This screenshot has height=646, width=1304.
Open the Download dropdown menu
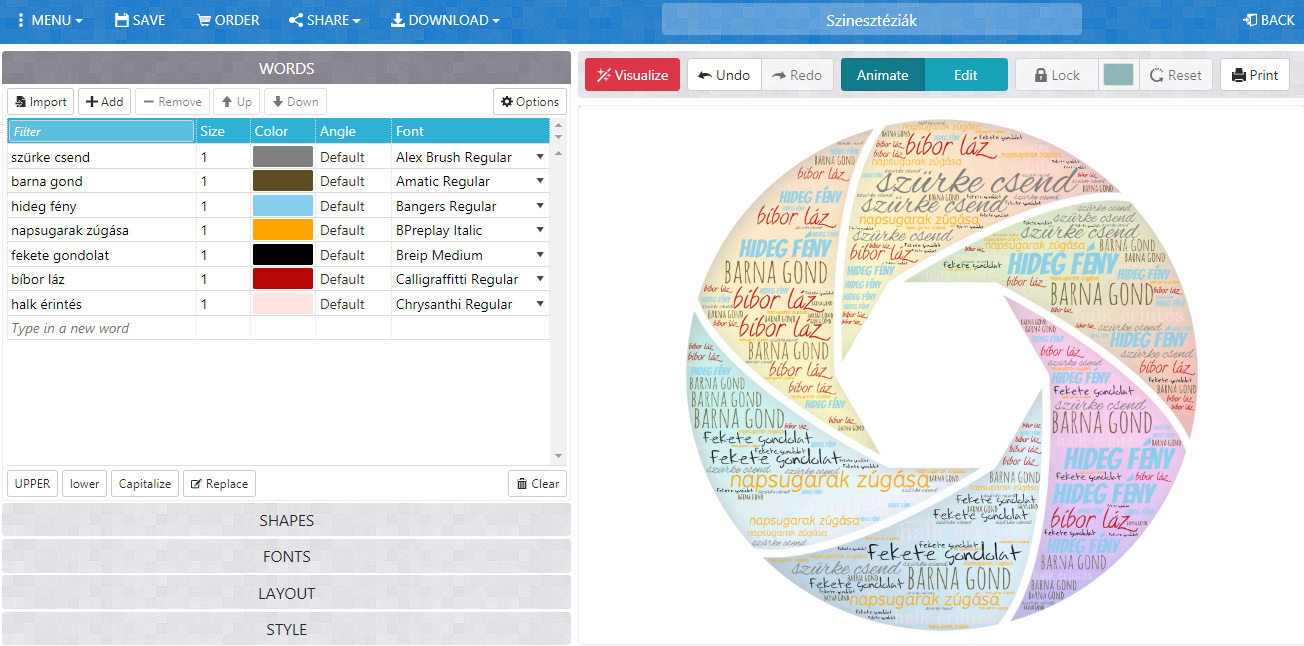(444, 20)
